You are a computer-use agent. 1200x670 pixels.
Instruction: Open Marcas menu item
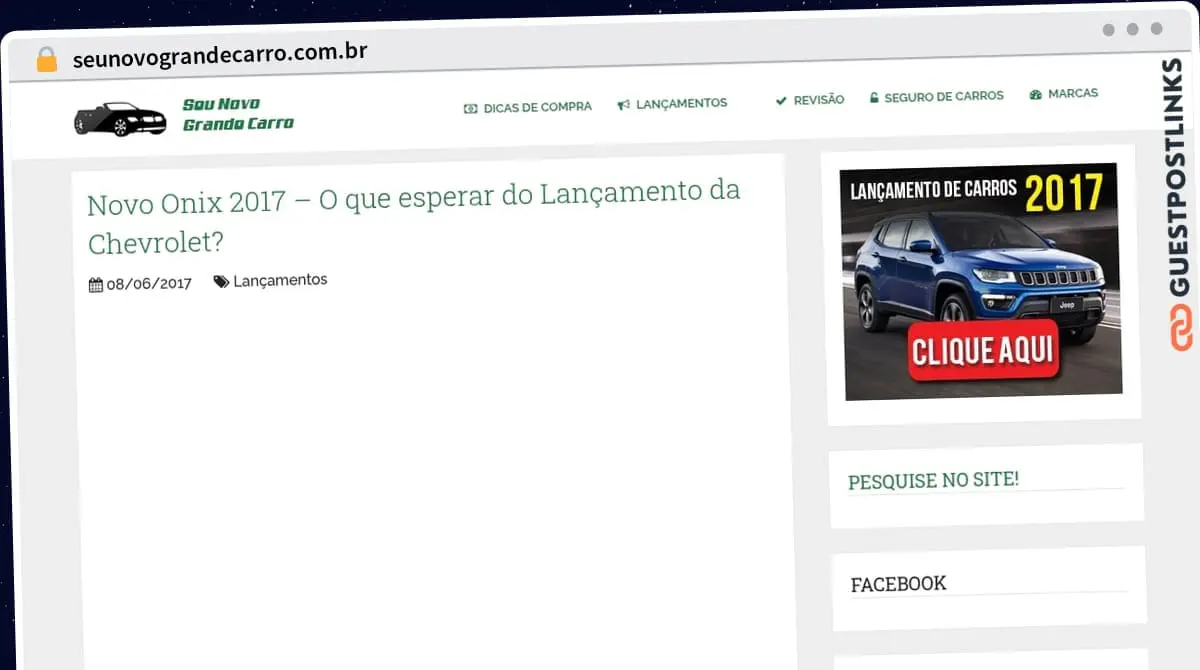point(1073,93)
